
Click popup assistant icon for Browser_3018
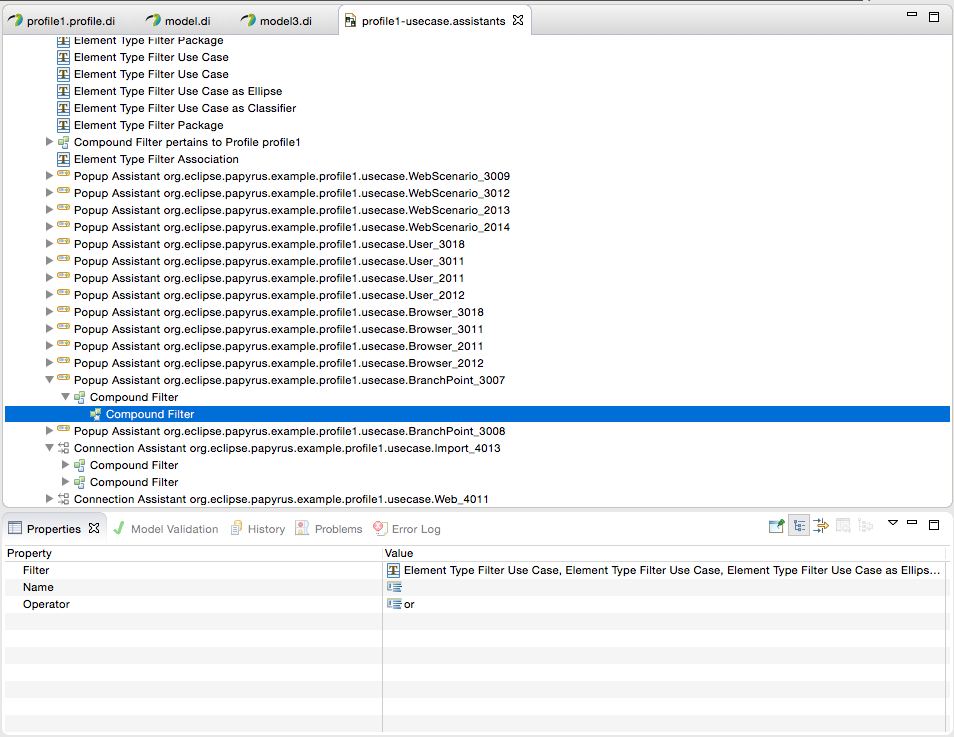coord(63,311)
